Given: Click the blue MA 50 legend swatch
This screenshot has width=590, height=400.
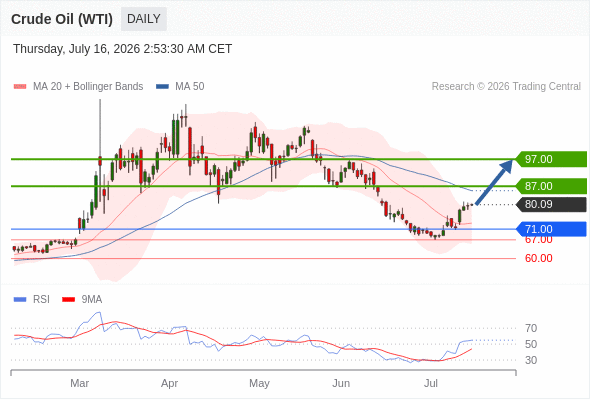Looking at the screenshot, I should 162,87.
